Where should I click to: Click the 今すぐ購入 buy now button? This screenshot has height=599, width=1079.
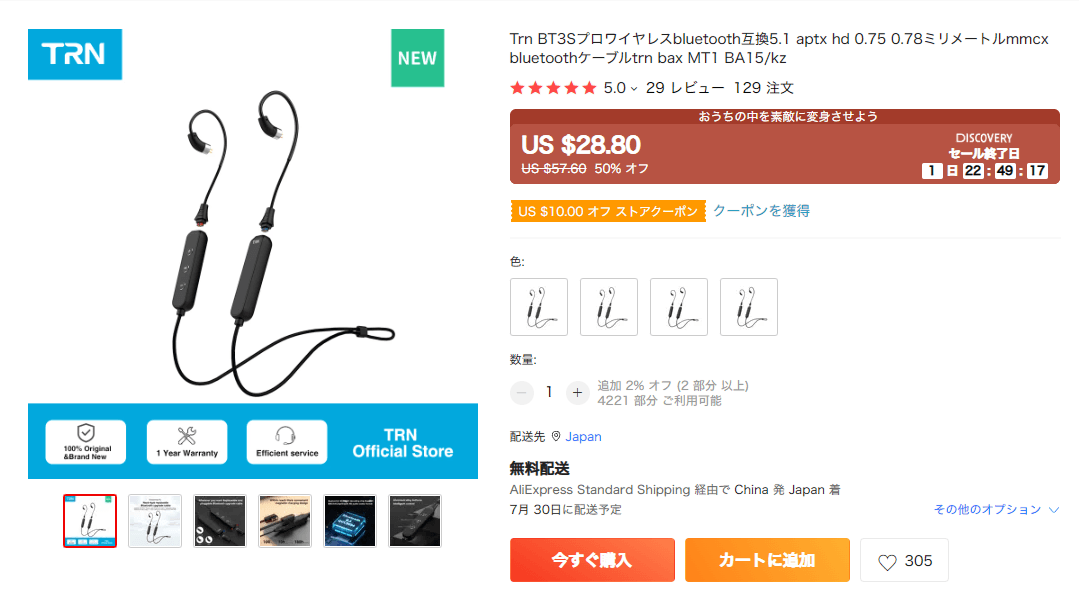point(592,560)
